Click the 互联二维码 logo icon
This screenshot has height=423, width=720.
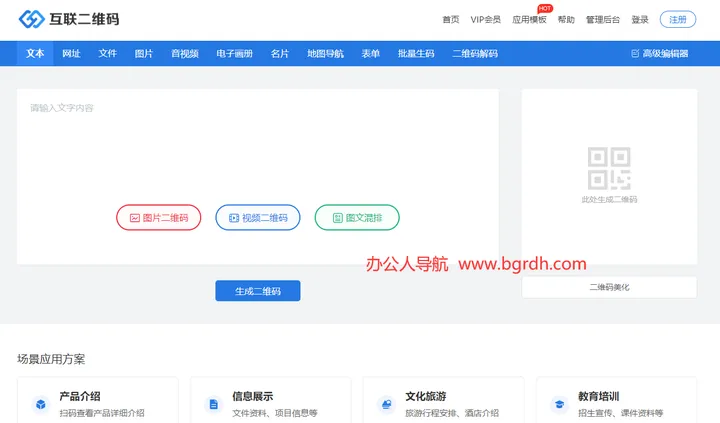(x=31, y=19)
